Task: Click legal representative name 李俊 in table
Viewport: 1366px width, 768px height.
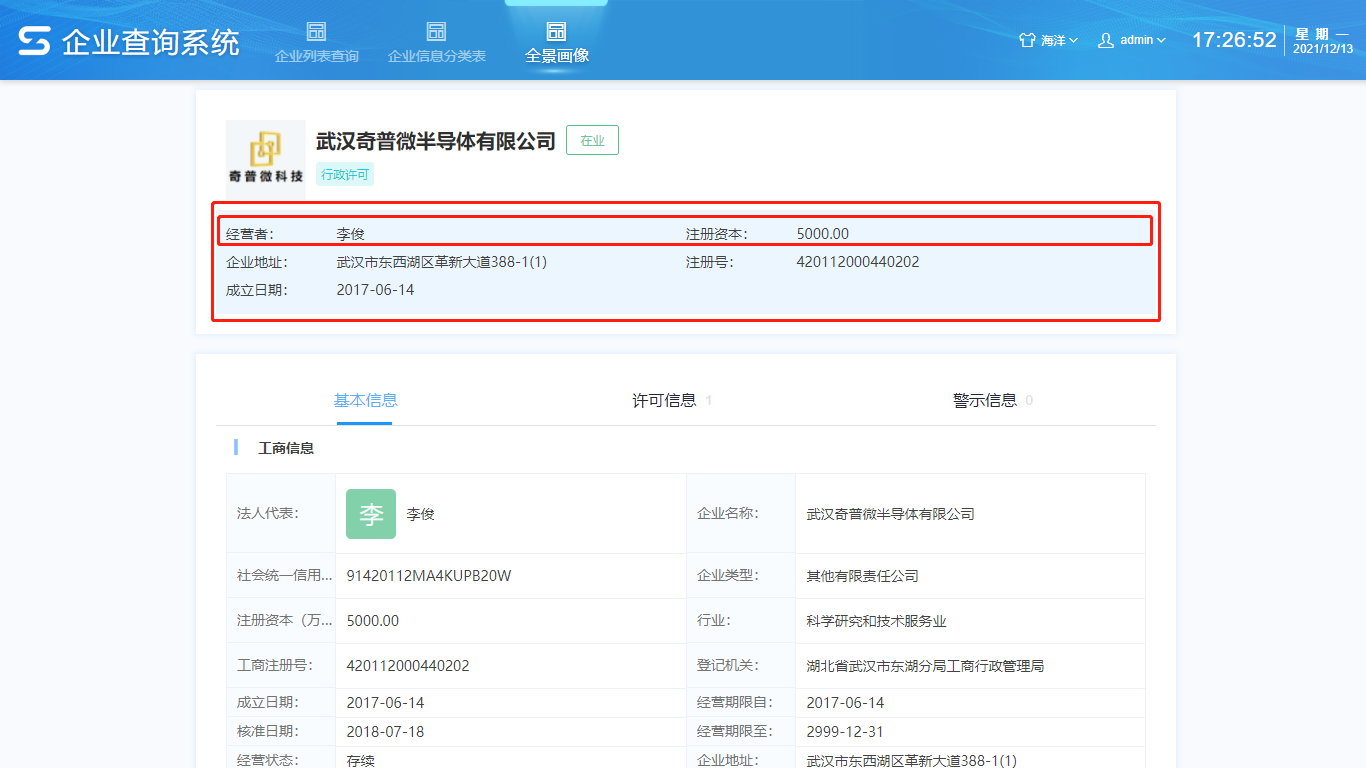Action: (420, 515)
